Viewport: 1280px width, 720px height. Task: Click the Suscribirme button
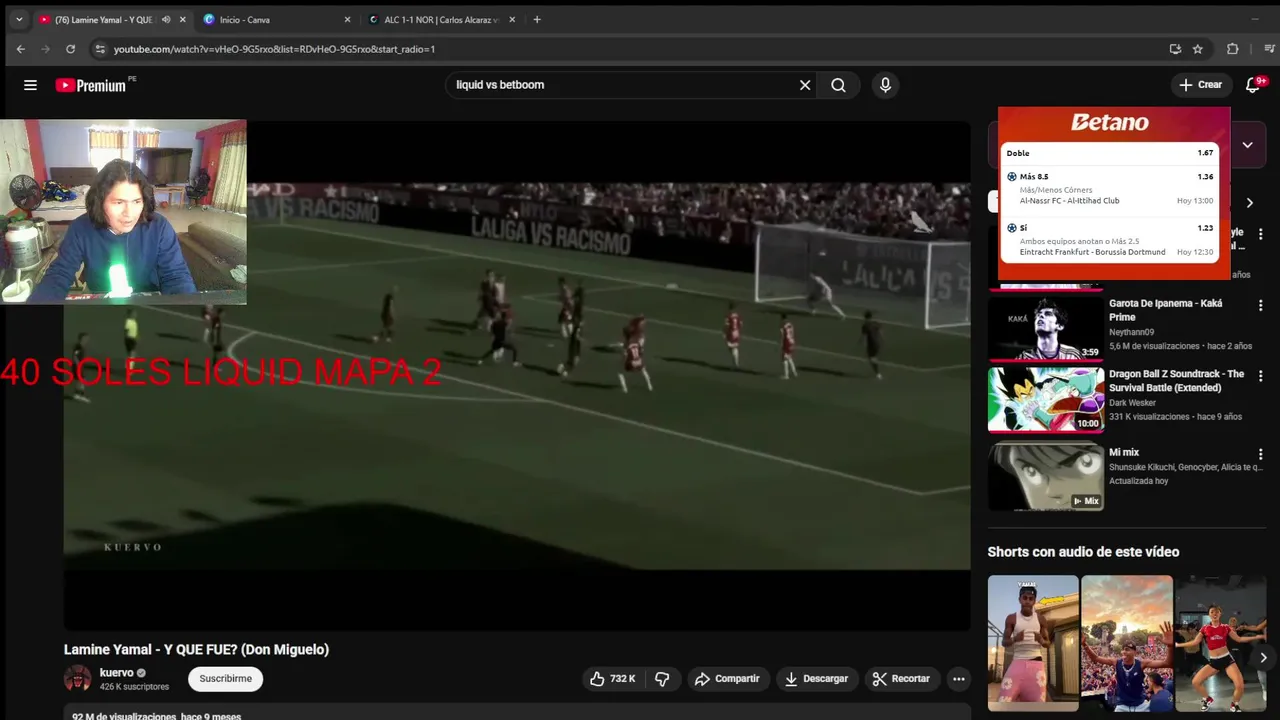pyautogui.click(x=225, y=678)
